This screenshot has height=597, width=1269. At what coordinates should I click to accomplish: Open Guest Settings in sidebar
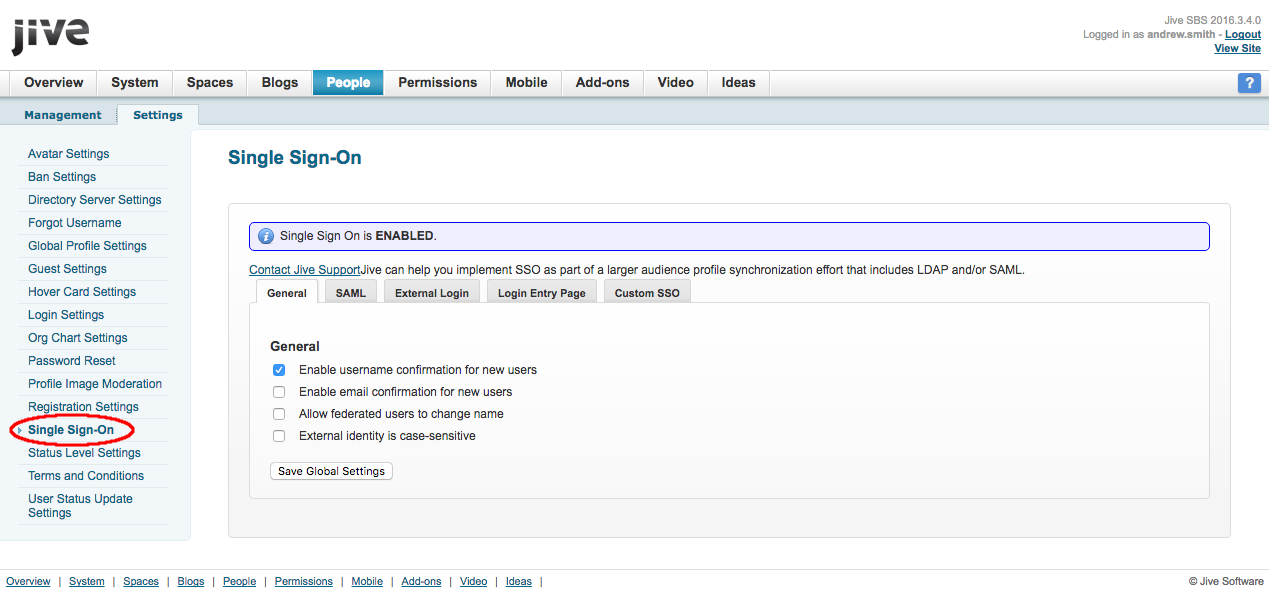(x=67, y=269)
